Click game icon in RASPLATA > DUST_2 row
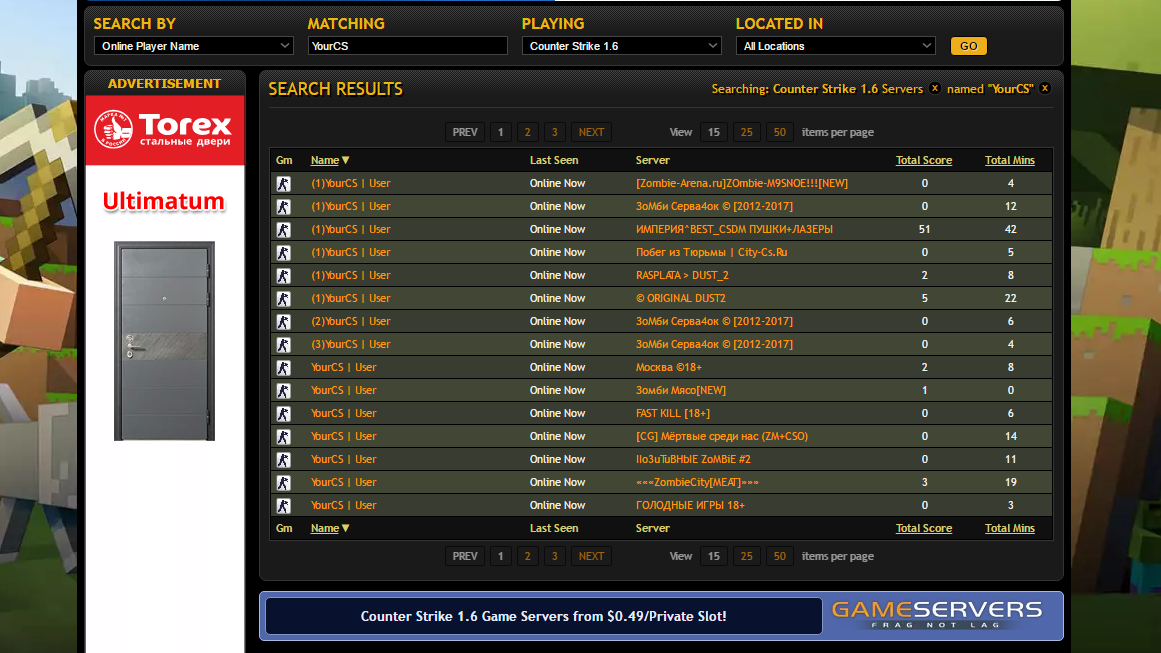This screenshot has height=653, width=1161. (x=284, y=275)
